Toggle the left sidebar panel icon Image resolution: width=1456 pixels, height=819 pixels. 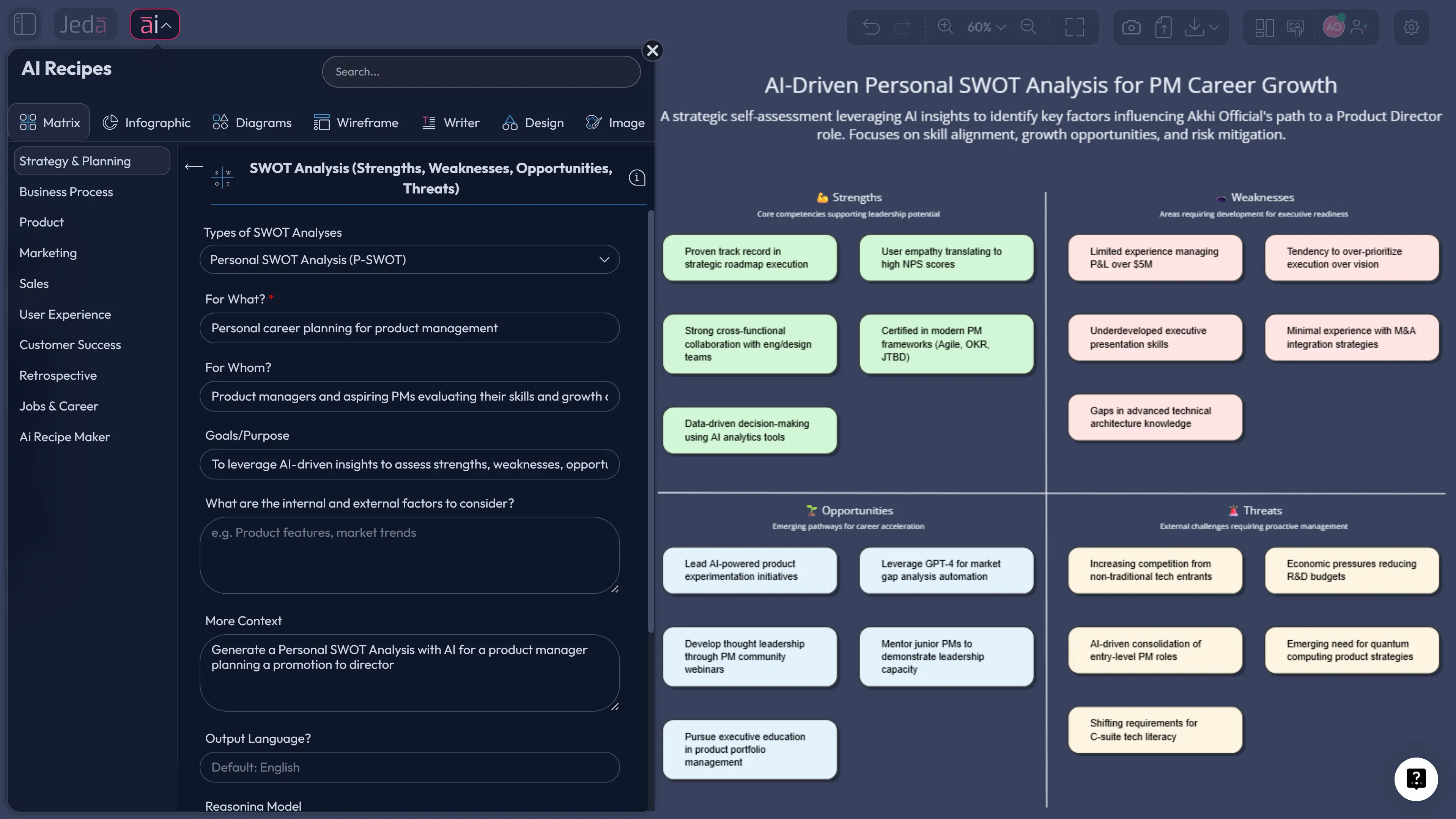click(x=24, y=24)
